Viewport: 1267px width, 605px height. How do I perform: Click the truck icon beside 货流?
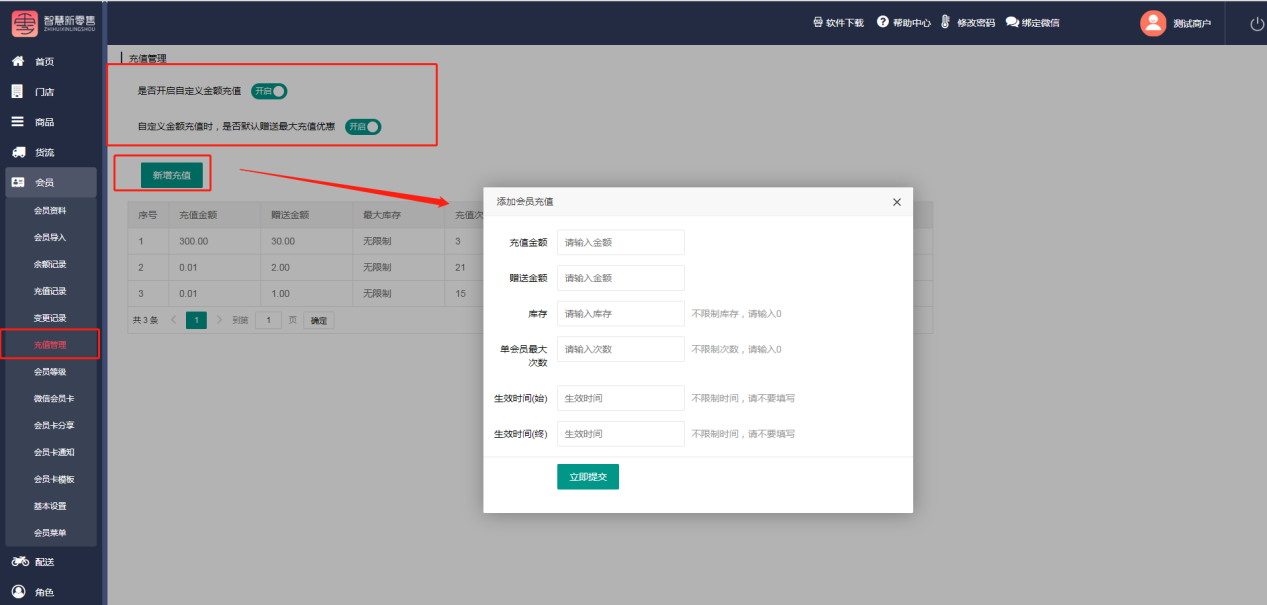click(18, 152)
